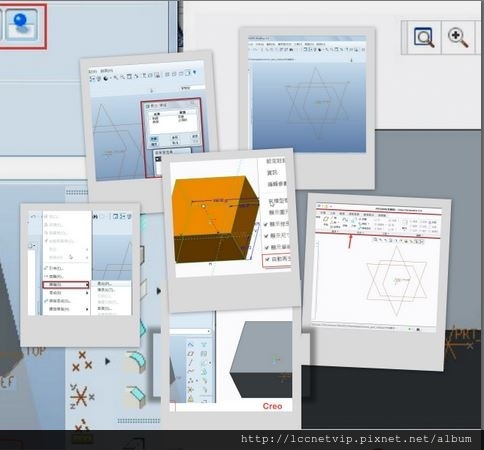Select the chamfer edge tool icon
Image resolution: width=484 pixels, height=450 pixels.
pos(135,396)
